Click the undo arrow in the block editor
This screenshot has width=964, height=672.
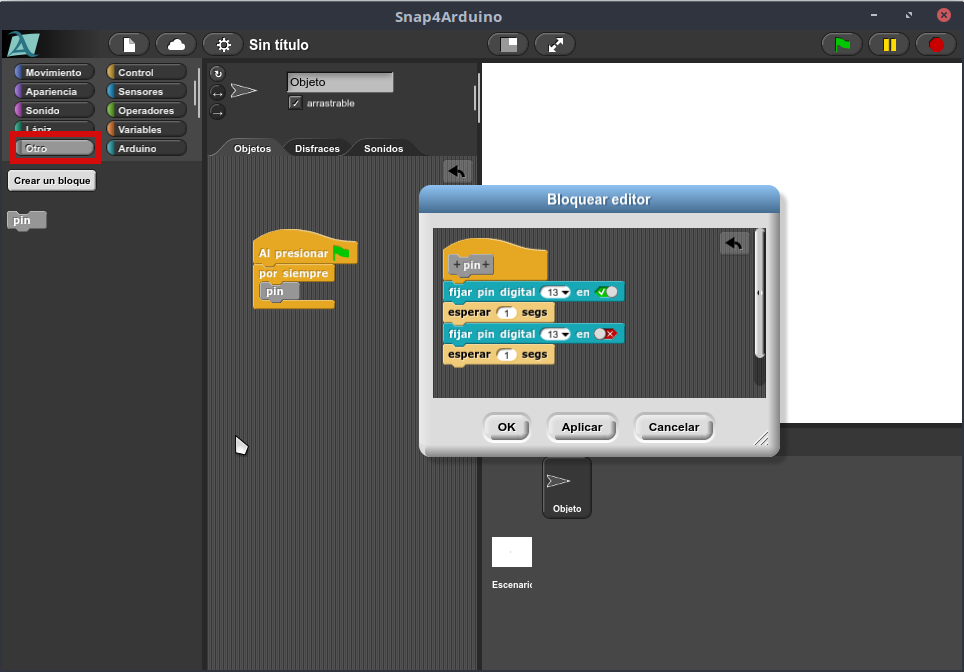coord(734,243)
